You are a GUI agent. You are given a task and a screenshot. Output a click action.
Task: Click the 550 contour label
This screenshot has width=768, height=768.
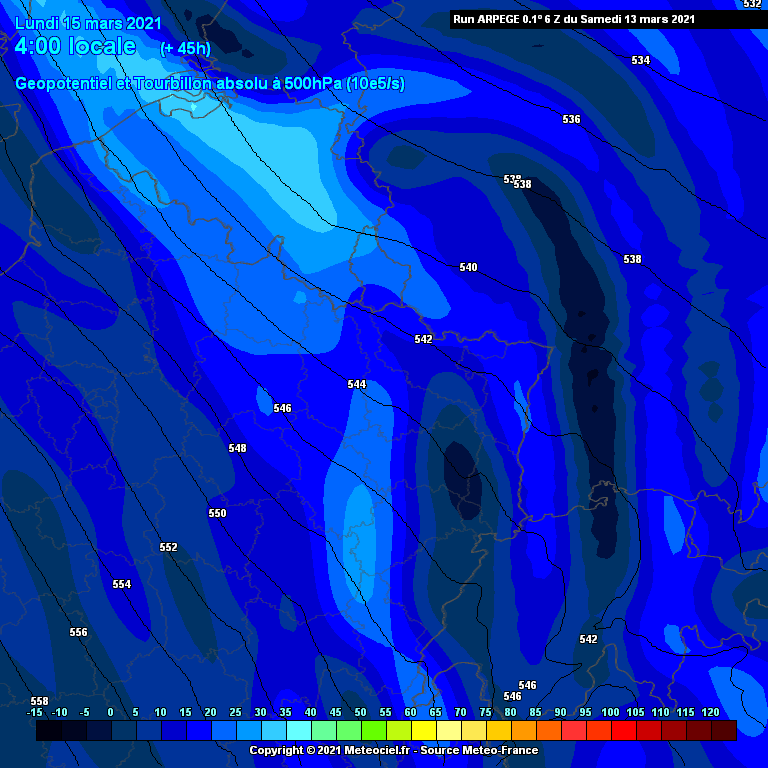(217, 513)
